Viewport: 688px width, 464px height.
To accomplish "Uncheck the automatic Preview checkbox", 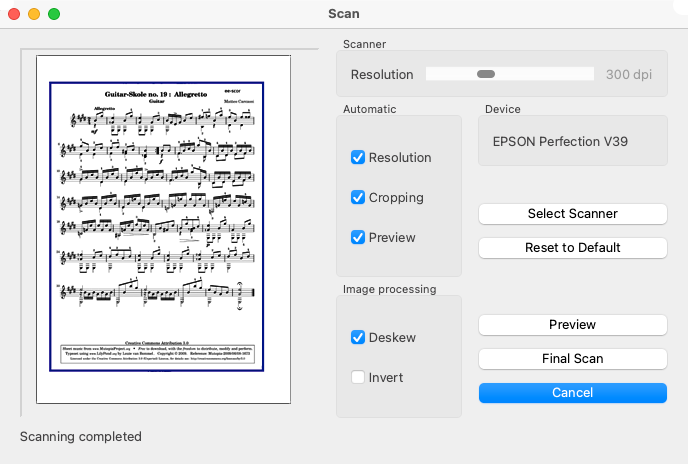I will [x=358, y=237].
